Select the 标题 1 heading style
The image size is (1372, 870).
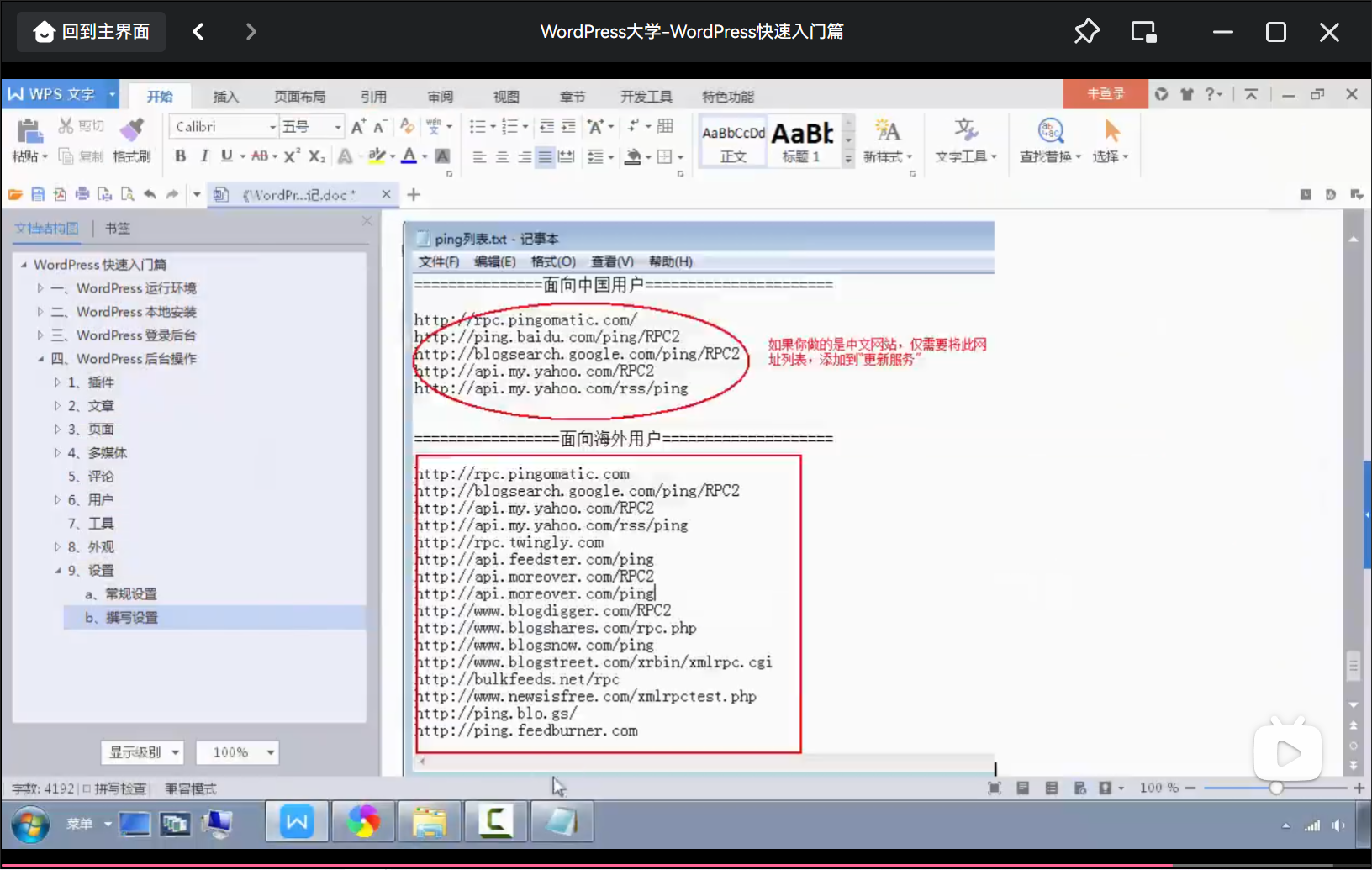tap(804, 141)
